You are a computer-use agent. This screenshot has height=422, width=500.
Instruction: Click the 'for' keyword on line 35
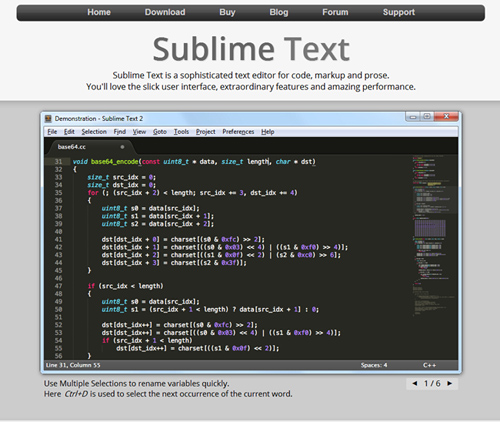(93, 193)
